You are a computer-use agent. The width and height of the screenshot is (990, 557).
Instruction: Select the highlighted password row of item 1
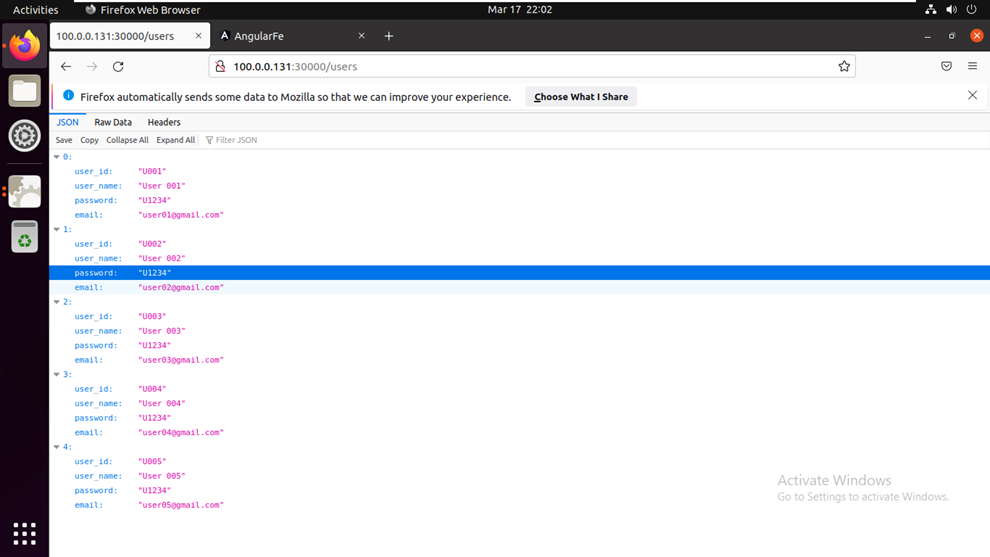click(519, 273)
